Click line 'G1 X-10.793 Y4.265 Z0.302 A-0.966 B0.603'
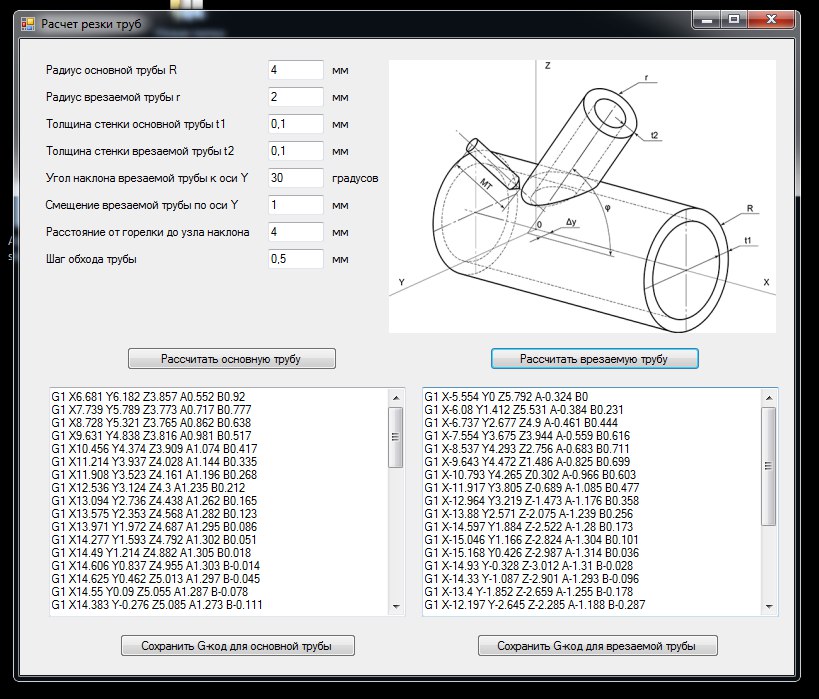 530,475
